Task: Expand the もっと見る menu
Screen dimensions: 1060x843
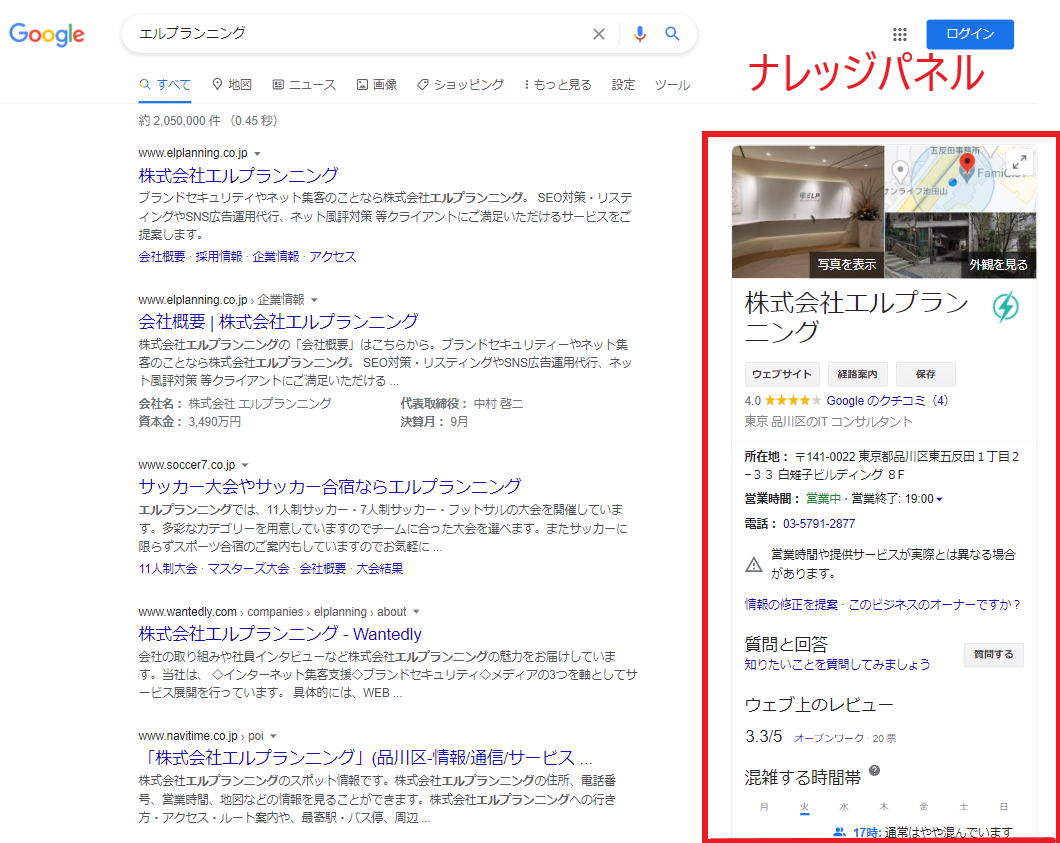Action: (558, 85)
